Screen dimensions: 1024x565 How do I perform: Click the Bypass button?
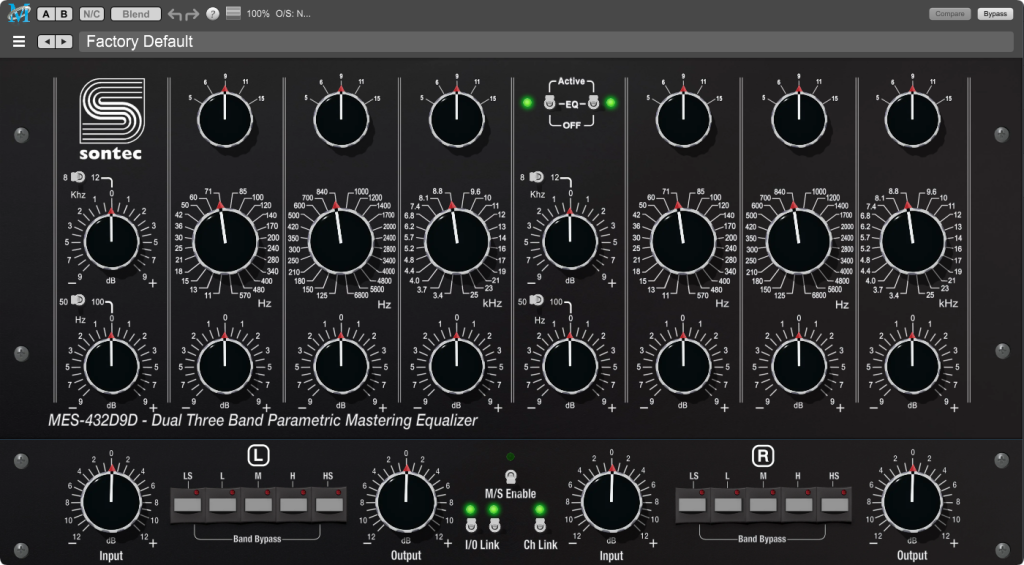995,14
